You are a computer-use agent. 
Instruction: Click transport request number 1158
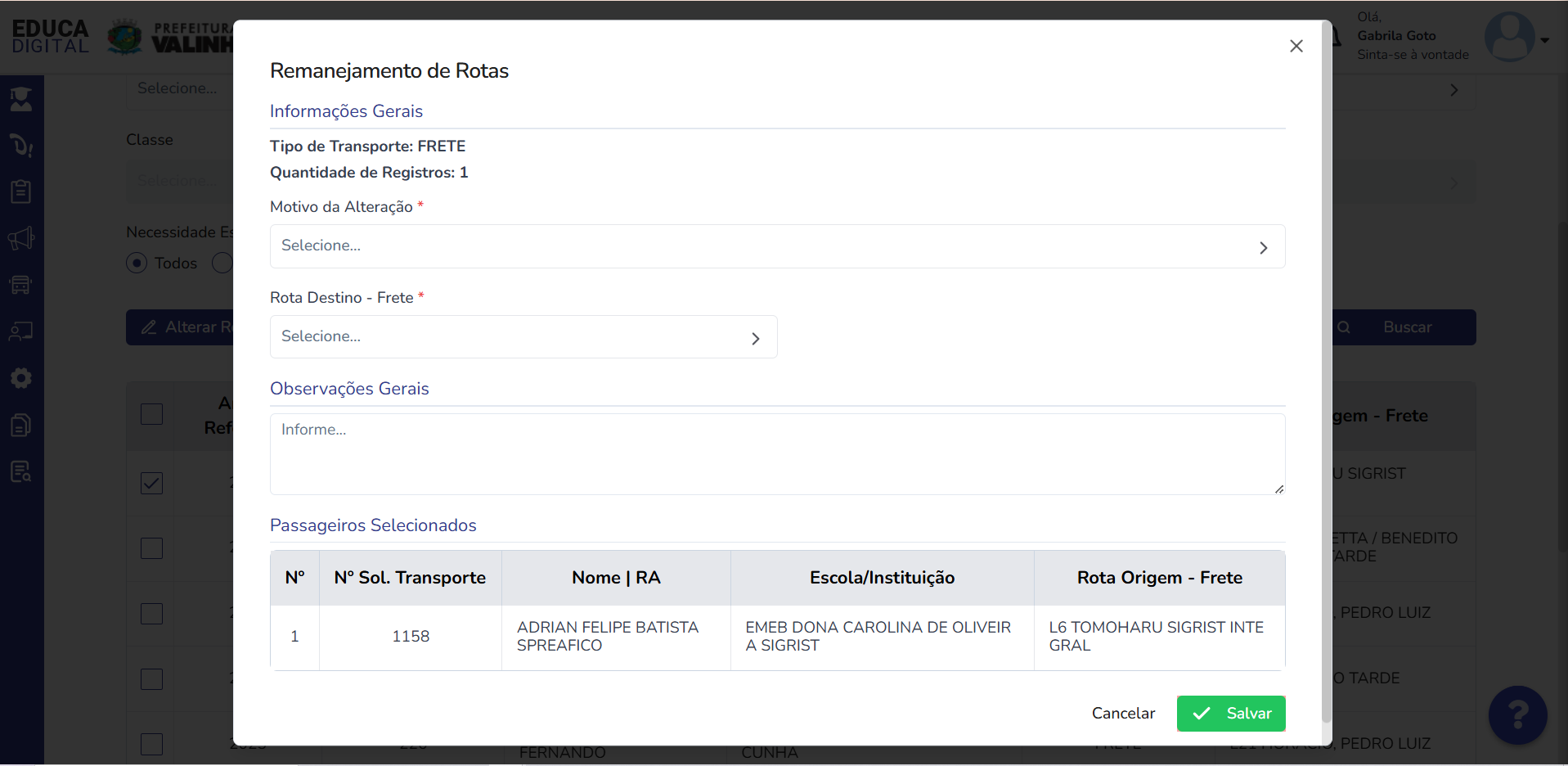[411, 637]
